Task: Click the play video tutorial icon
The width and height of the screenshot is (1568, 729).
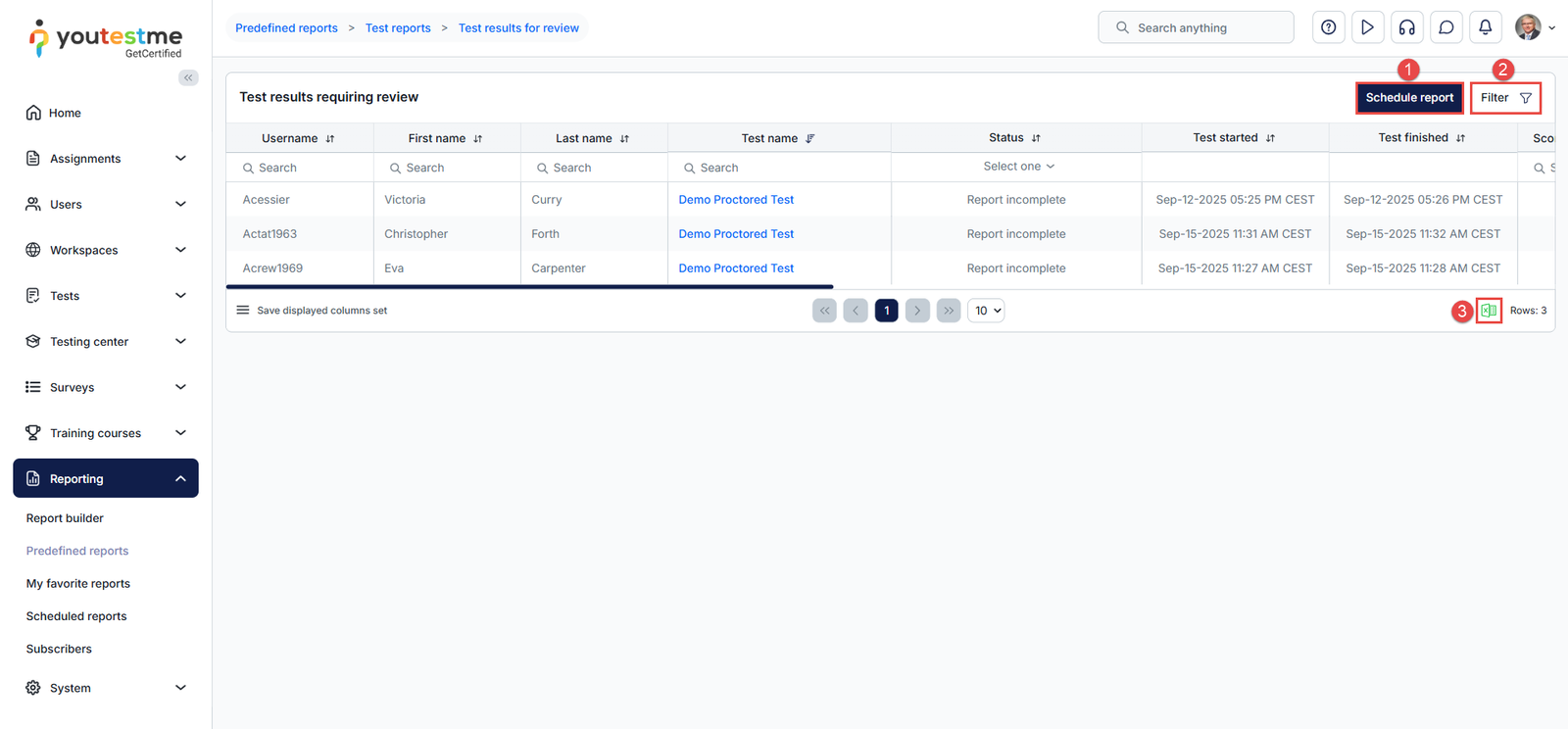Action: pos(1367,27)
